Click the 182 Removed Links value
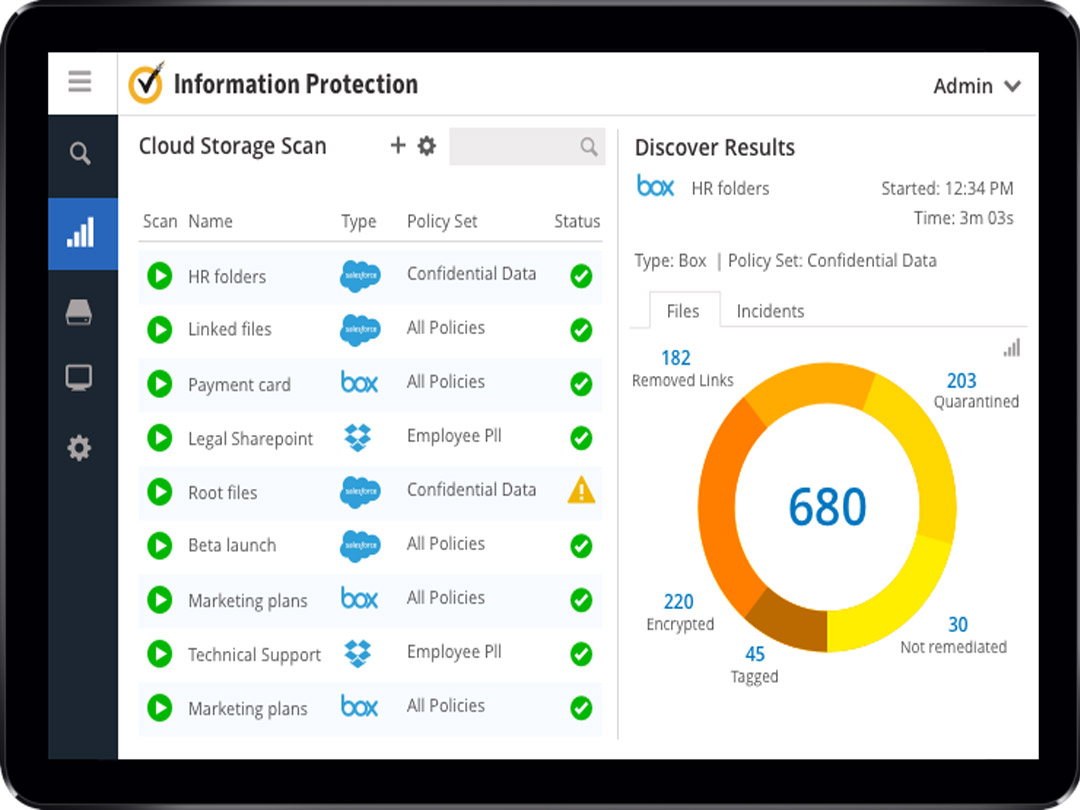The height and width of the screenshot is (810, 1080). click(x=676, y=357)
